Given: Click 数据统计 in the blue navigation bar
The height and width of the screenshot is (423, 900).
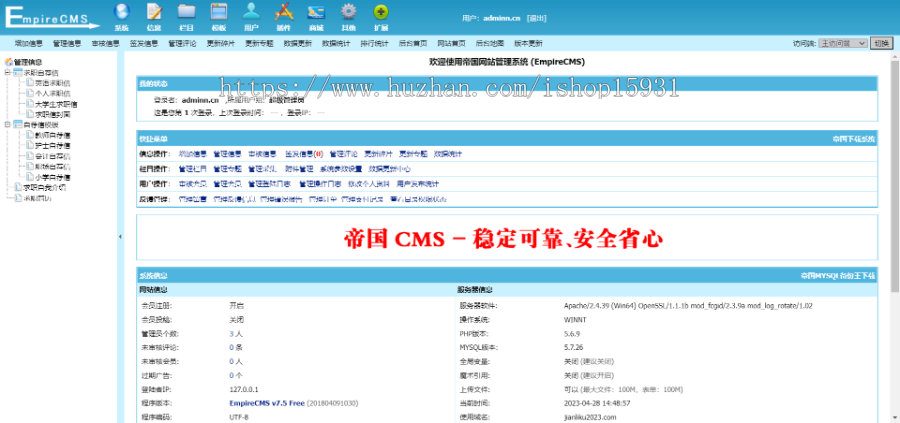Looking at the screenshot, I should pos(336,43).
